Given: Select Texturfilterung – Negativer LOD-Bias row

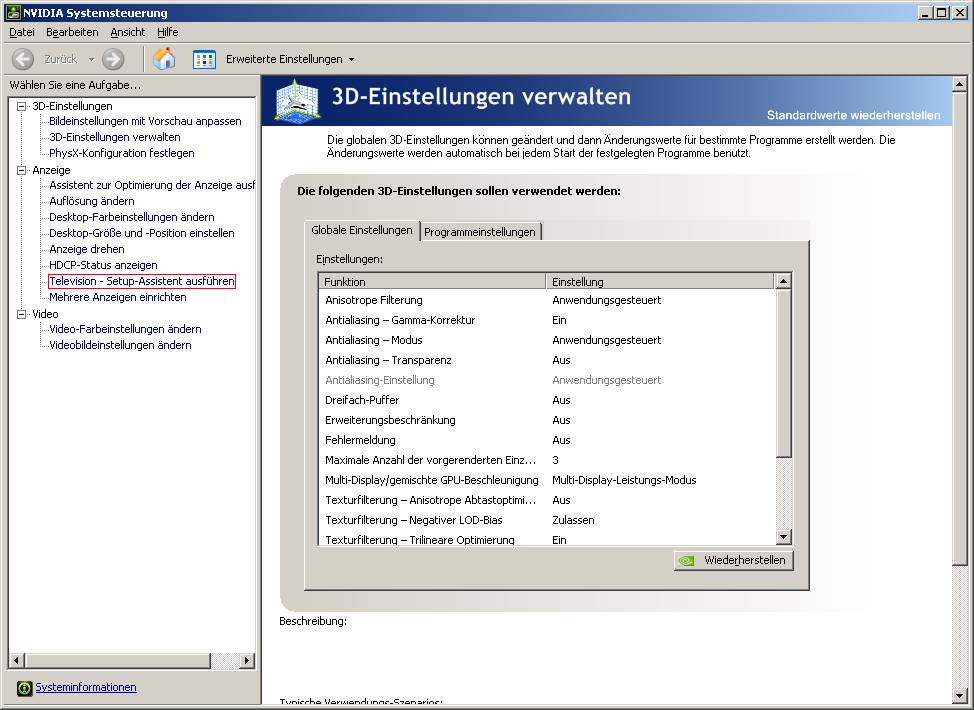Looking at the screenshot, I should pyautogui.click(x=547, y=521).
